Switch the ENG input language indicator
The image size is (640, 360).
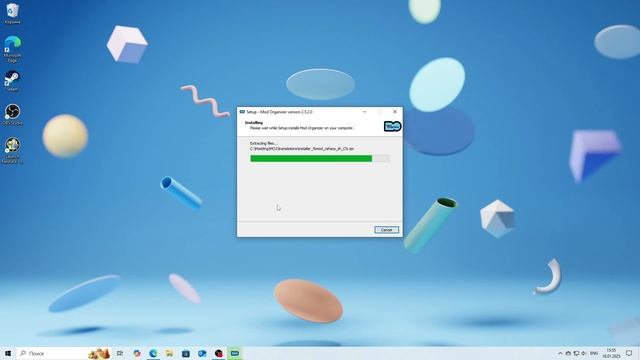(x=594, y=353)
